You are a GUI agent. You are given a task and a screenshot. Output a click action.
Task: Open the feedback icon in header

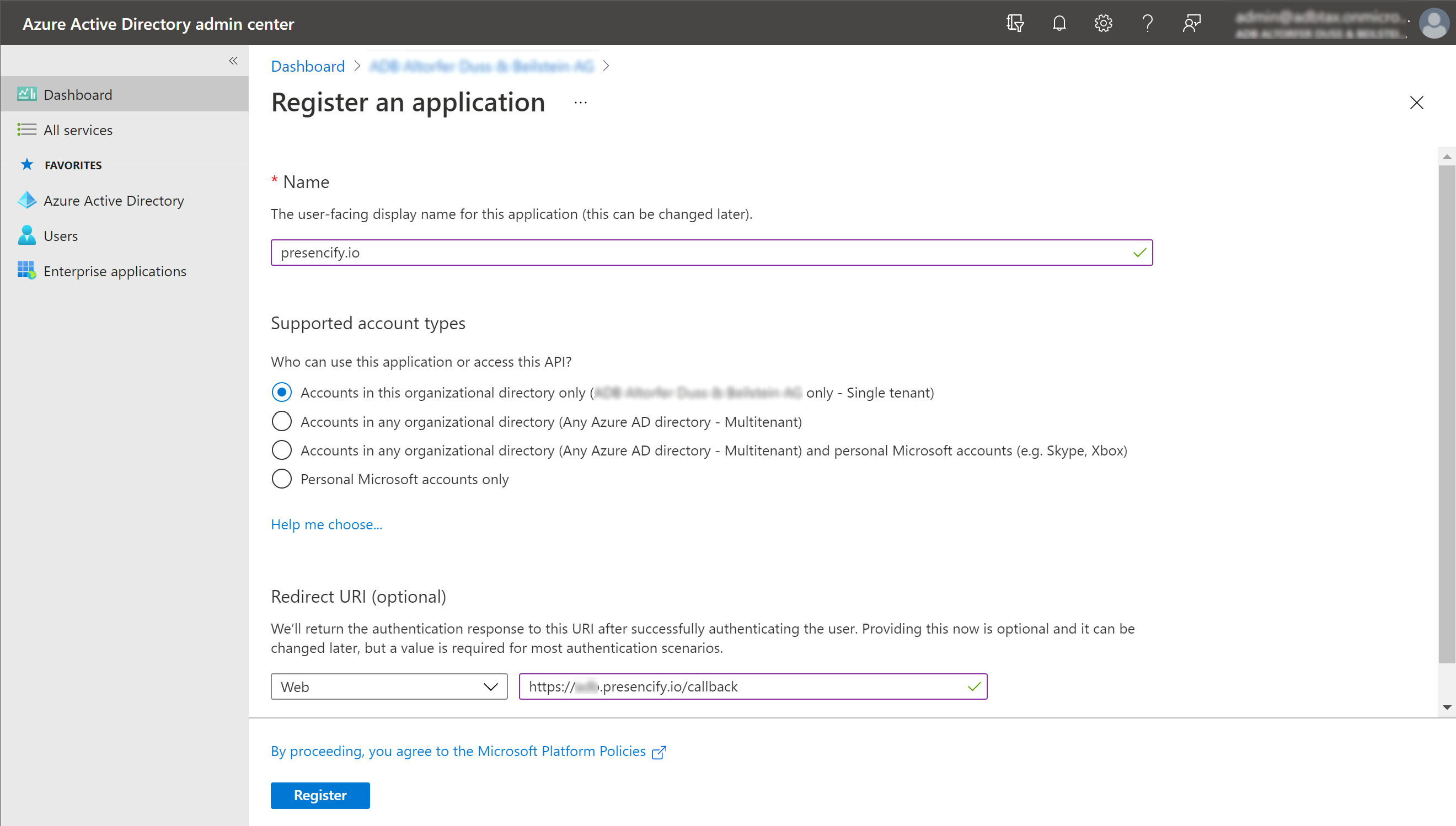(1192, 23)
